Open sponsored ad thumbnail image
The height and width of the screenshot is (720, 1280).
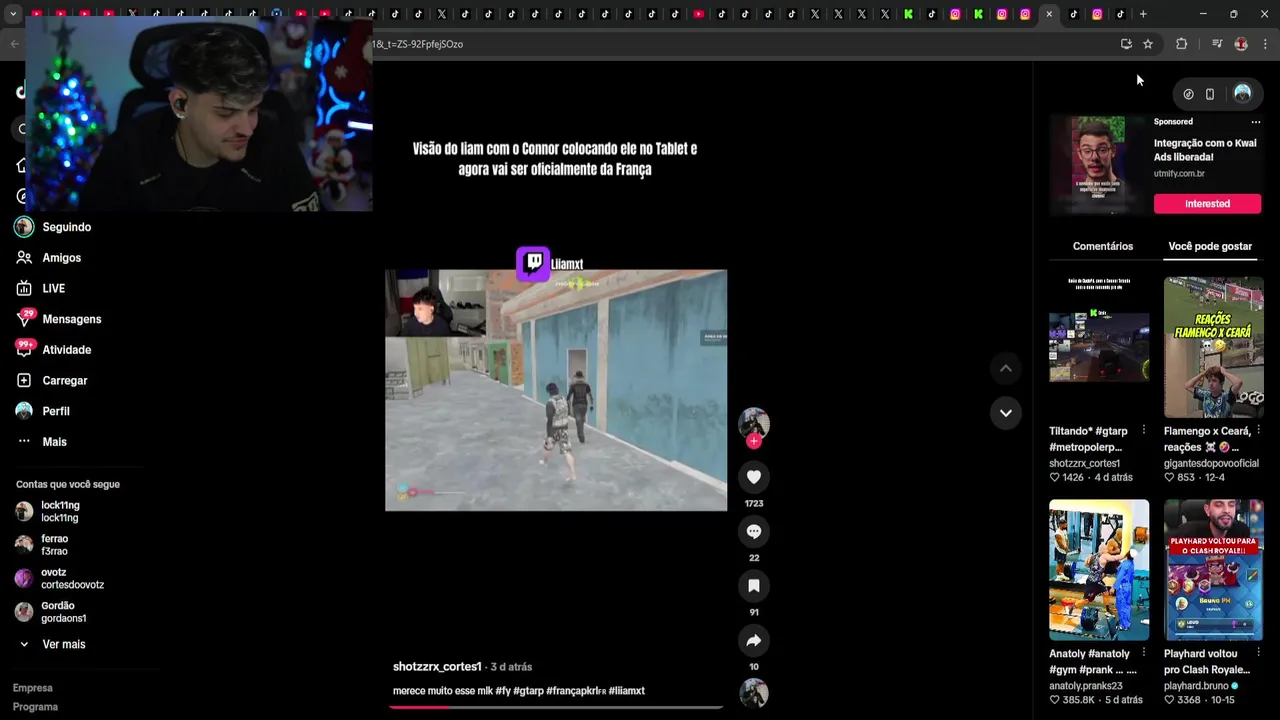[1097, 165]
